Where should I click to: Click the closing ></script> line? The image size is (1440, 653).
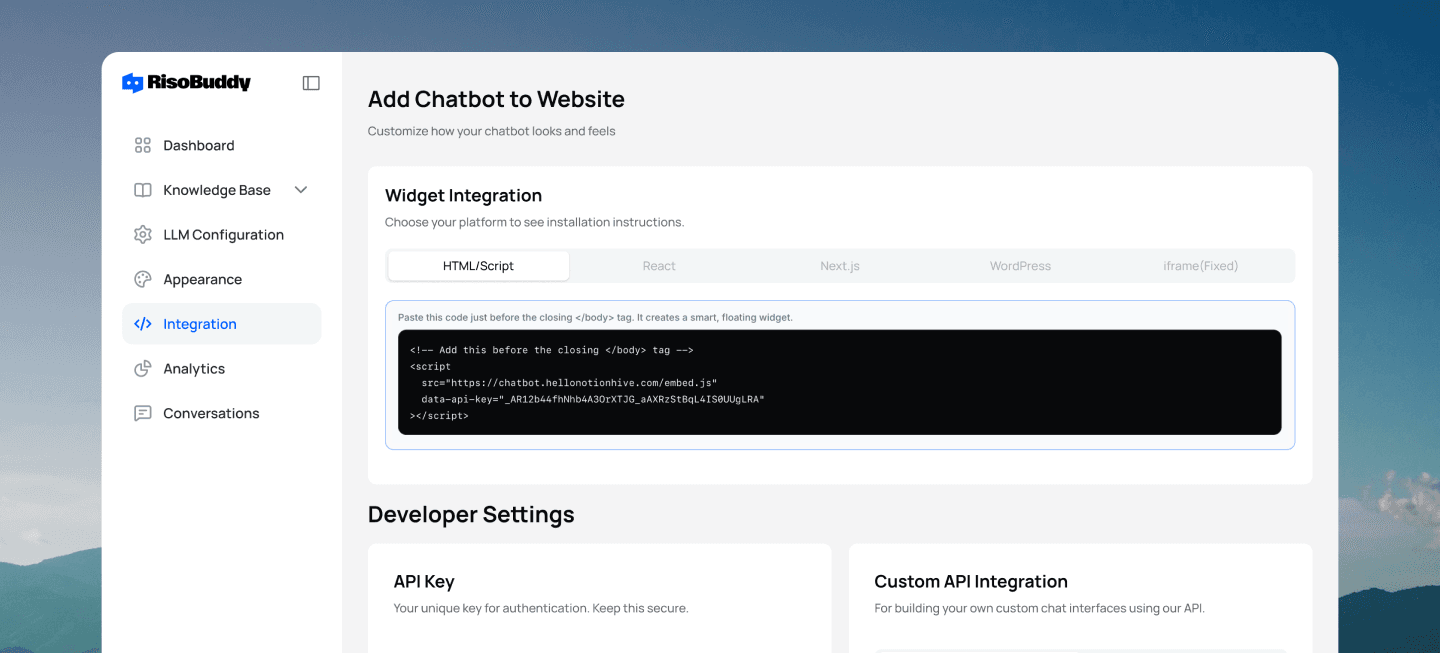439,416
